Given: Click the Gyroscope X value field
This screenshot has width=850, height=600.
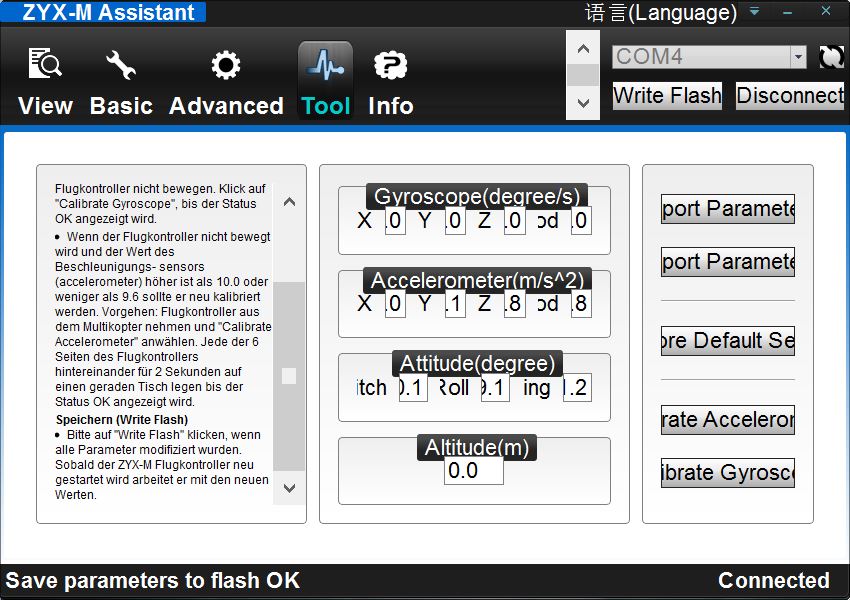Looking at the screenshot, I should pos(395,221).
